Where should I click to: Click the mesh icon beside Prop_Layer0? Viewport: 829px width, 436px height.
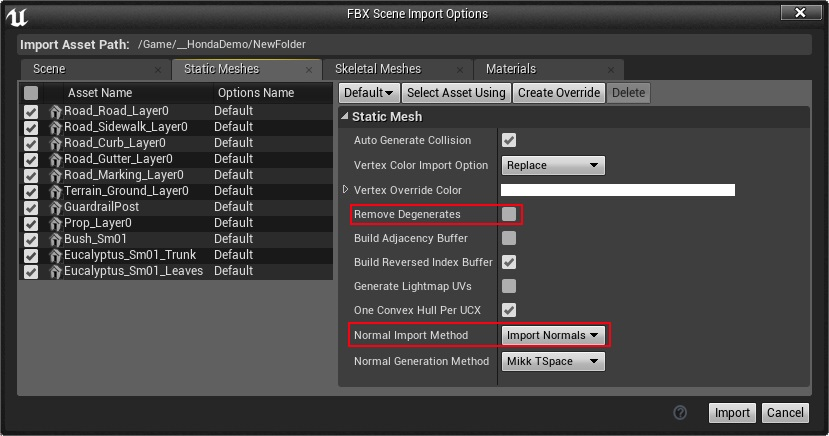(55, 223)
